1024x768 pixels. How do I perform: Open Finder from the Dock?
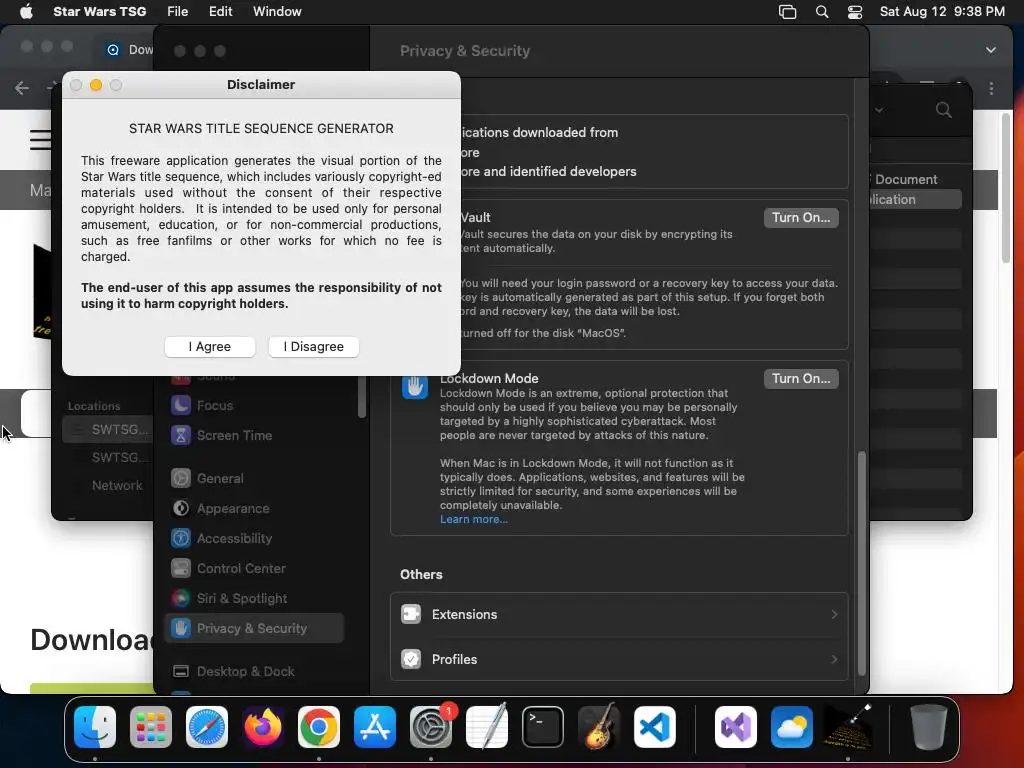pos(95,727)
